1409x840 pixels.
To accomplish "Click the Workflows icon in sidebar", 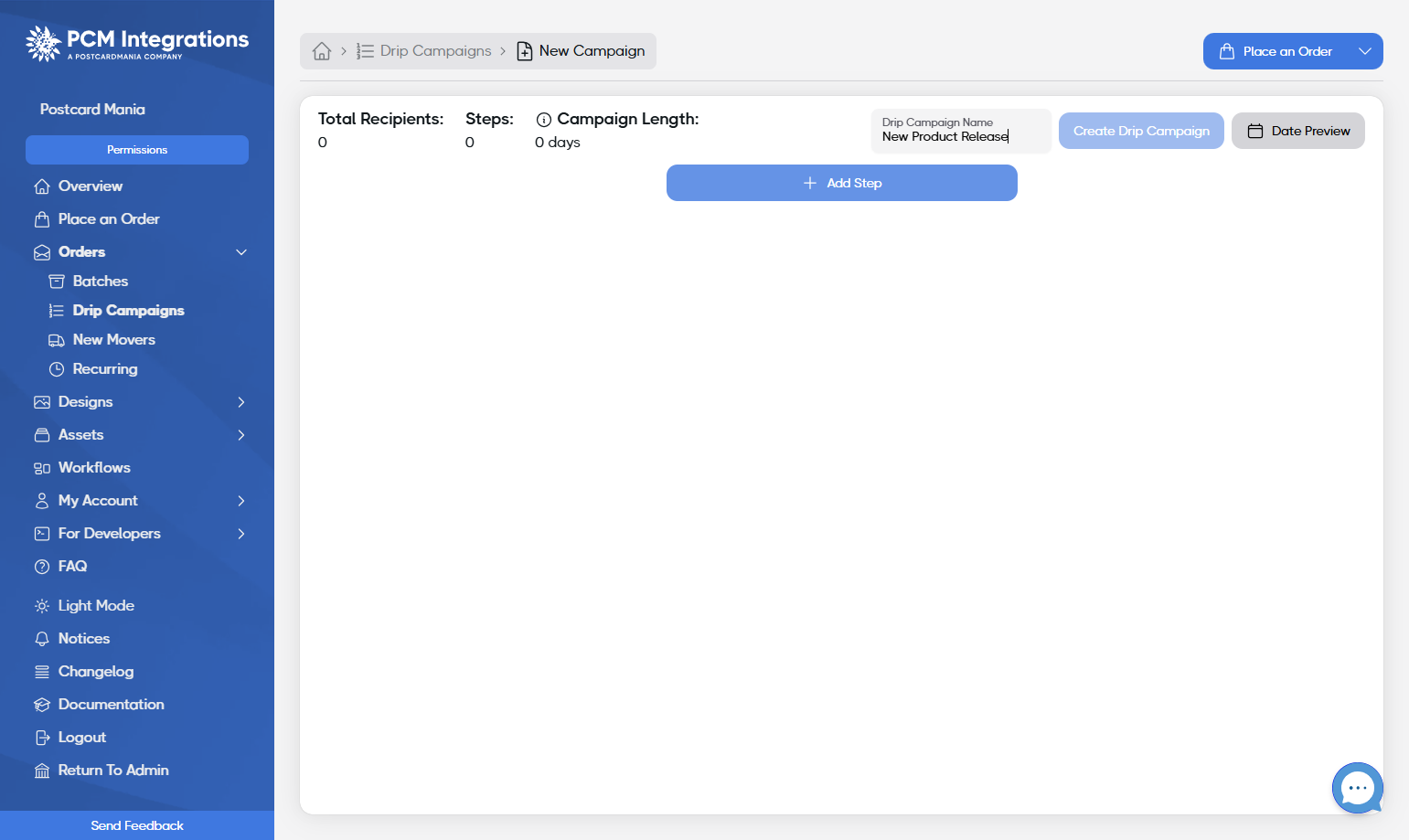I will pos(42,468).
